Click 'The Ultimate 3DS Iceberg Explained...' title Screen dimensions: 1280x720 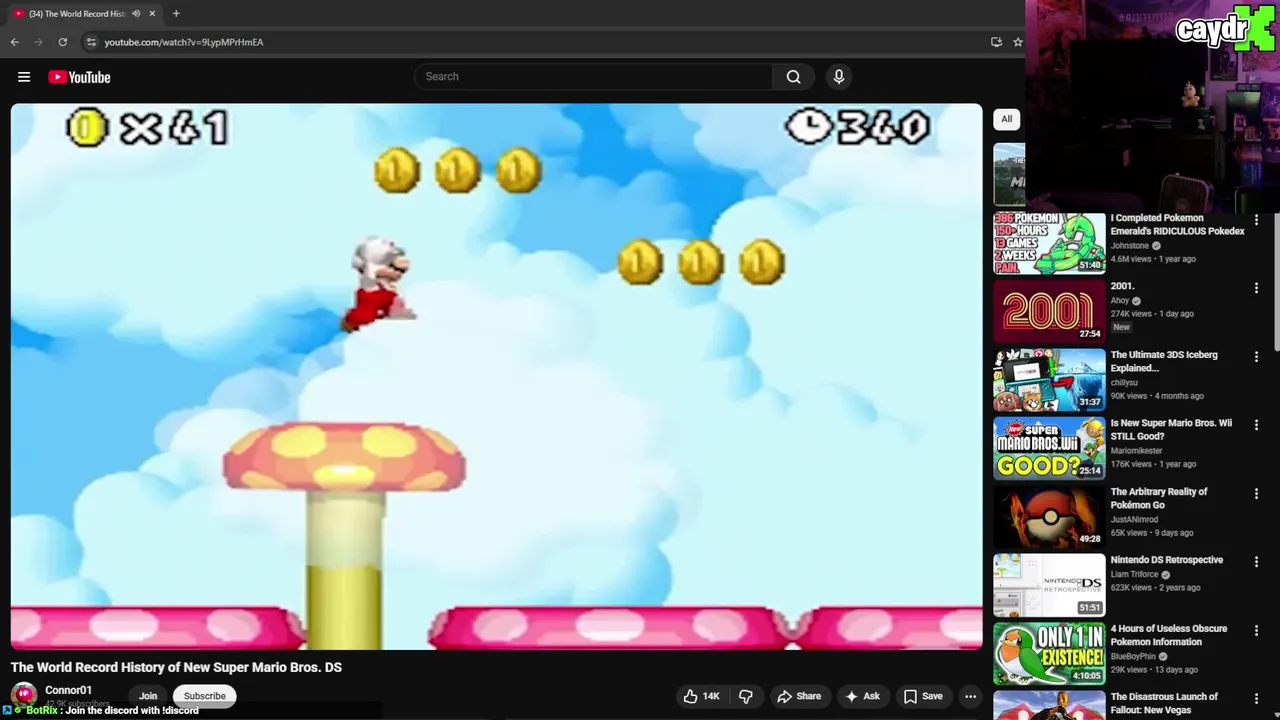point(1164,361)
